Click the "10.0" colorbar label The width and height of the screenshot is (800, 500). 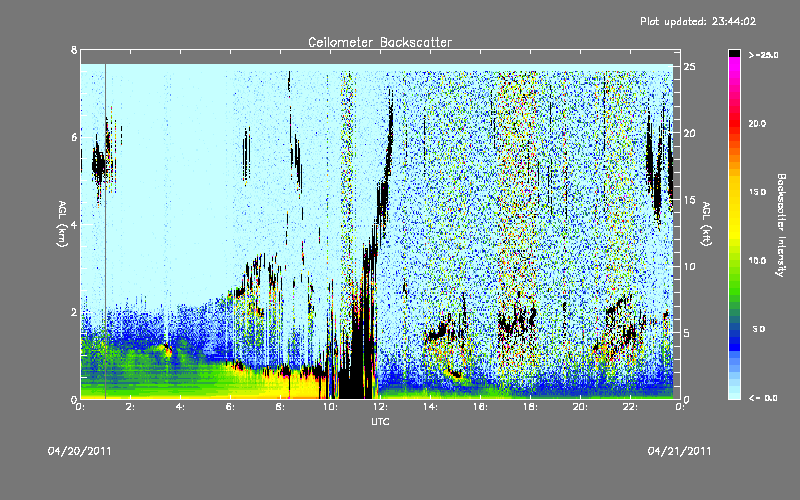point(757,261)
